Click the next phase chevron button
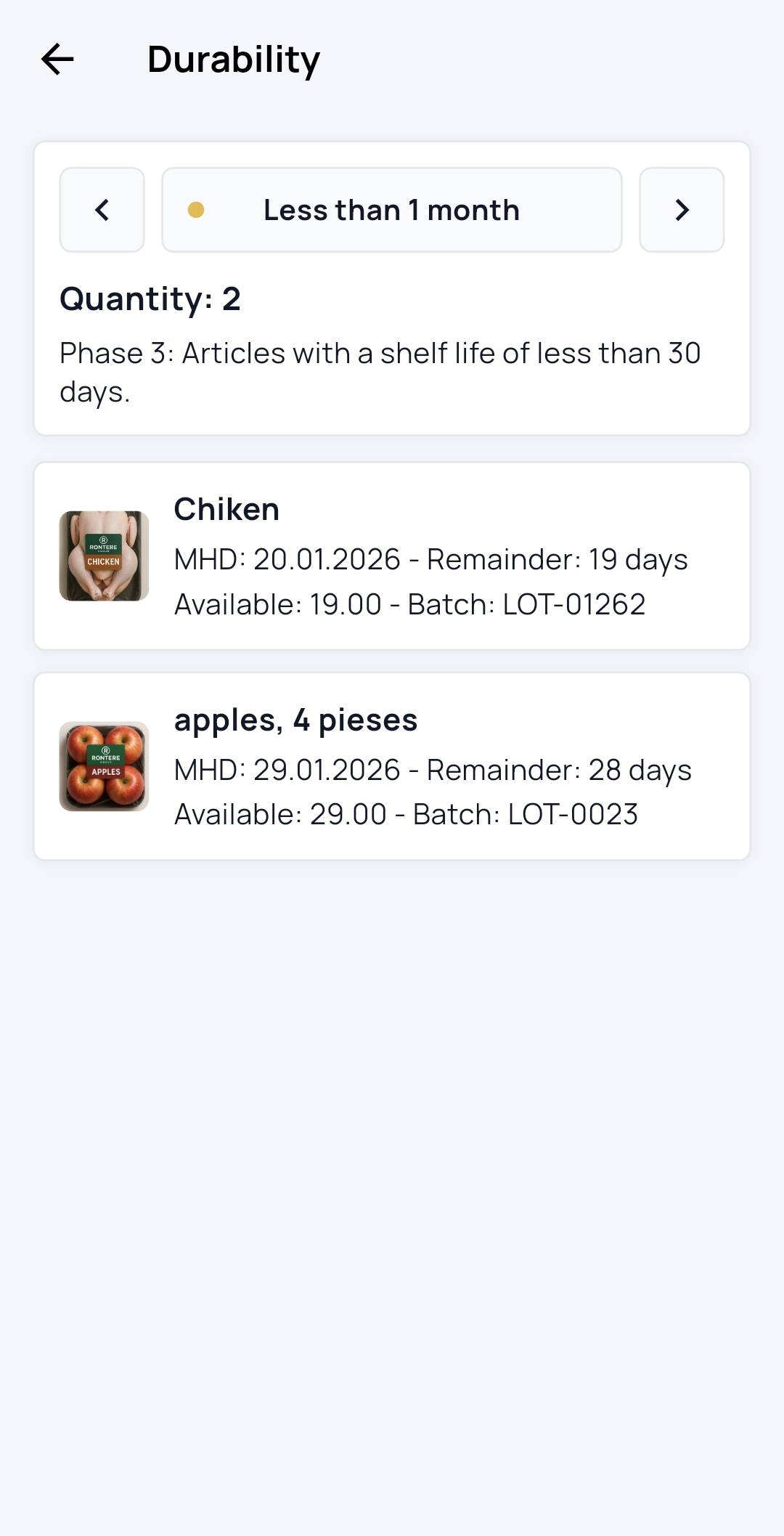This screenshot has width=784, height=1536. 682,210
